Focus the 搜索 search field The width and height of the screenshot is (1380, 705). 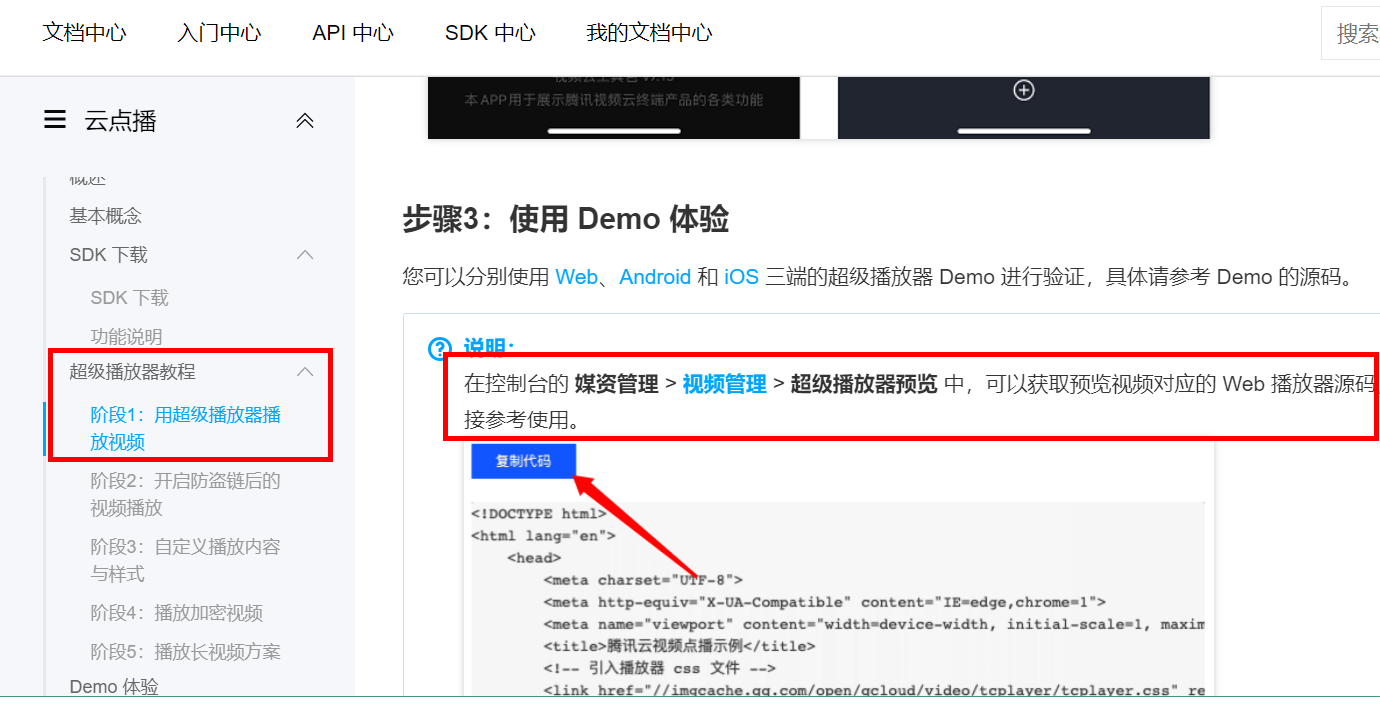click(1351, 34)
